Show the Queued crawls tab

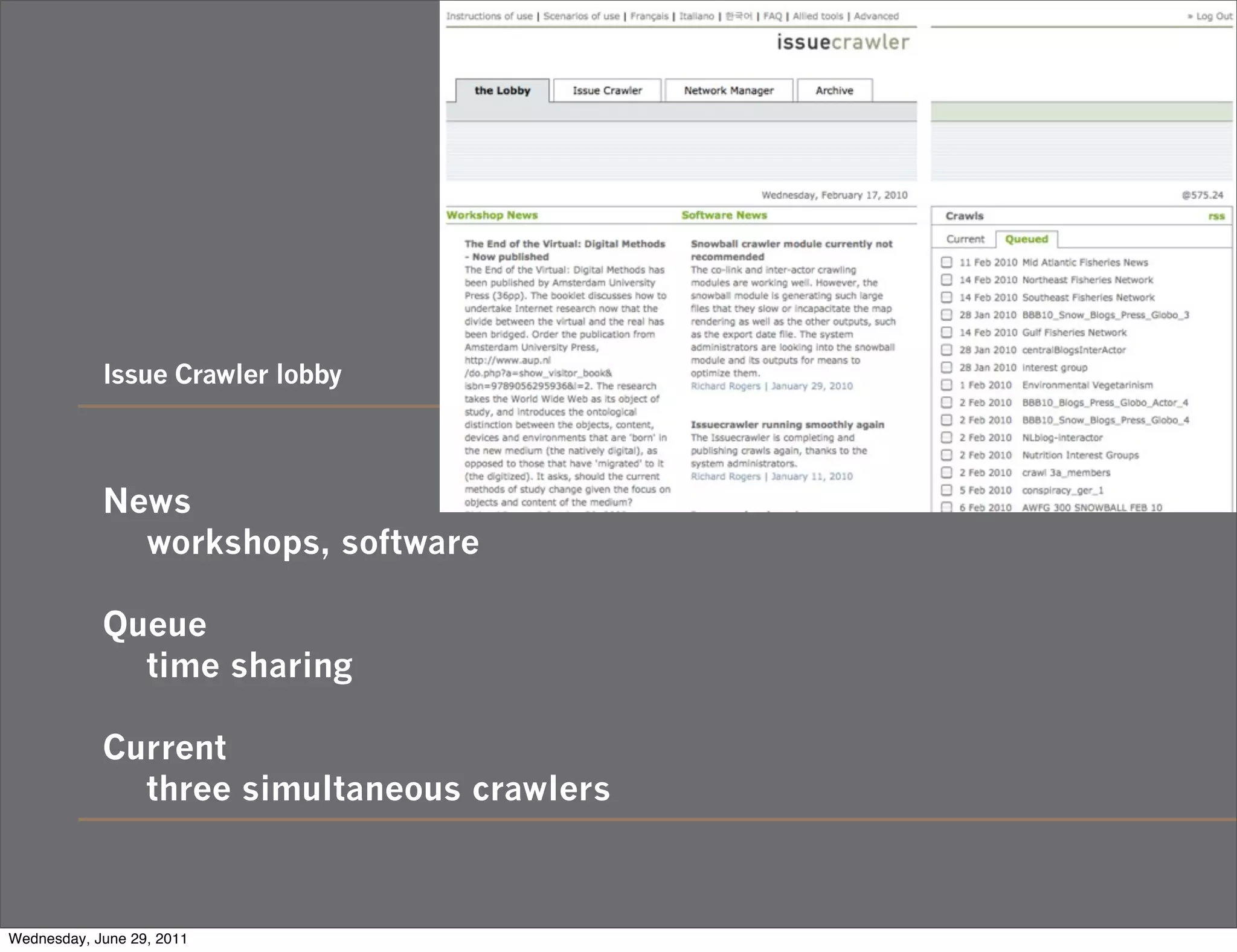pyautogui.click(x=1026, y=239)
